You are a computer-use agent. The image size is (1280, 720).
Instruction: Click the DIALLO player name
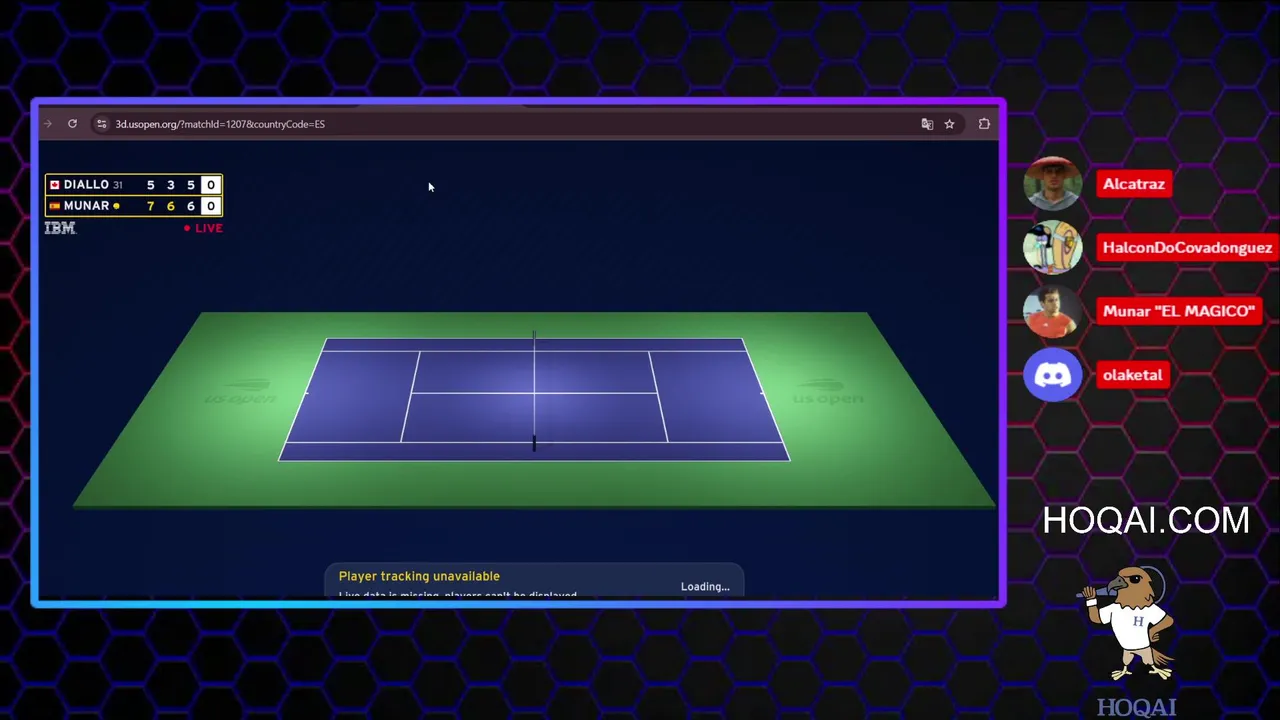click(x=86, y=185)
